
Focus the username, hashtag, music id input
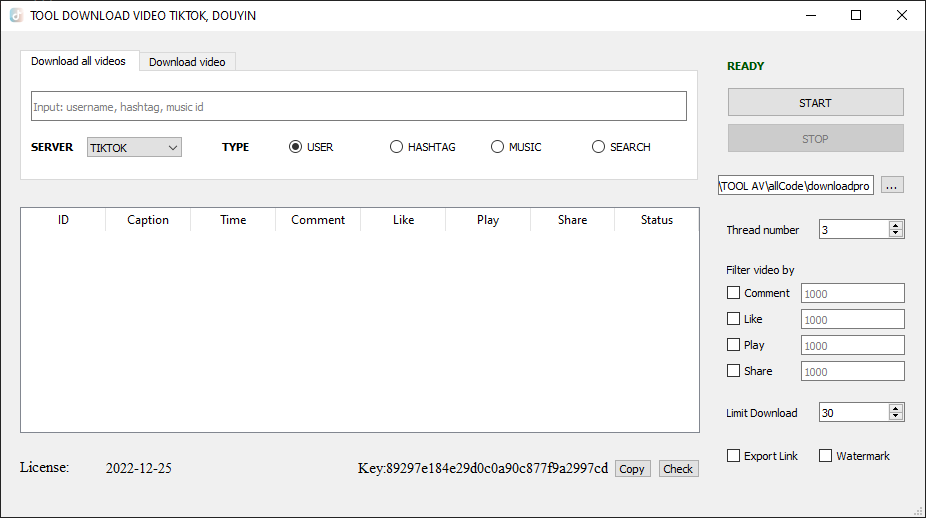[358, 106]
